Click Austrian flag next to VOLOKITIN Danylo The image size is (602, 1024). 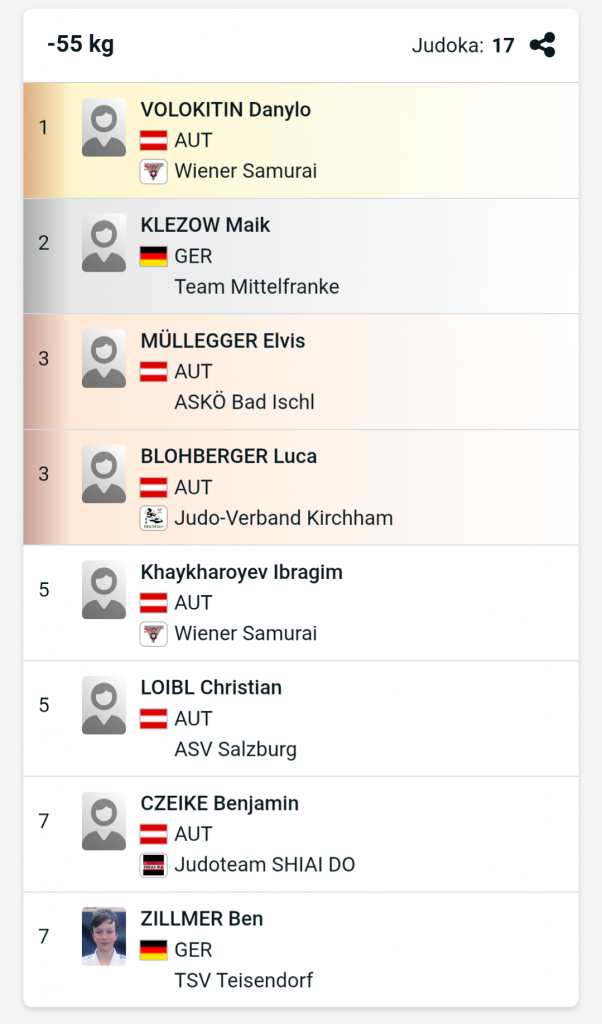tap(153, 141)
